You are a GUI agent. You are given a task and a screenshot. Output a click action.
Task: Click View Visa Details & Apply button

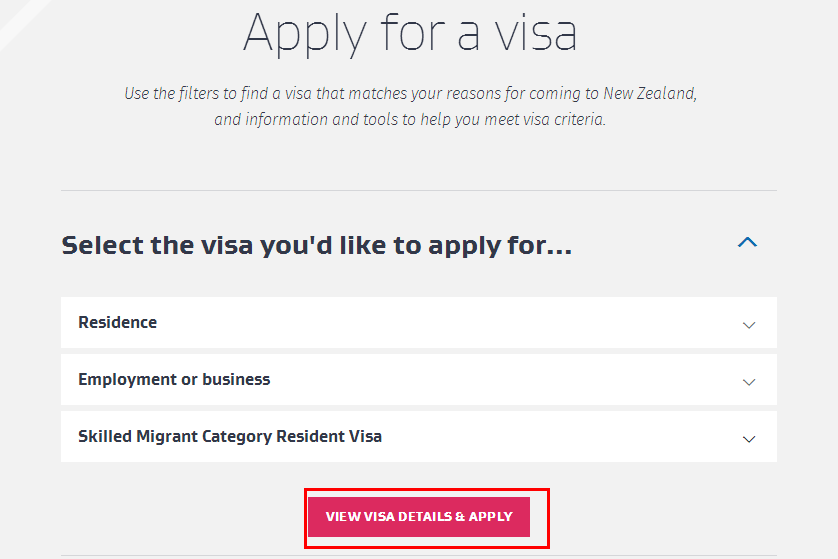419,517
